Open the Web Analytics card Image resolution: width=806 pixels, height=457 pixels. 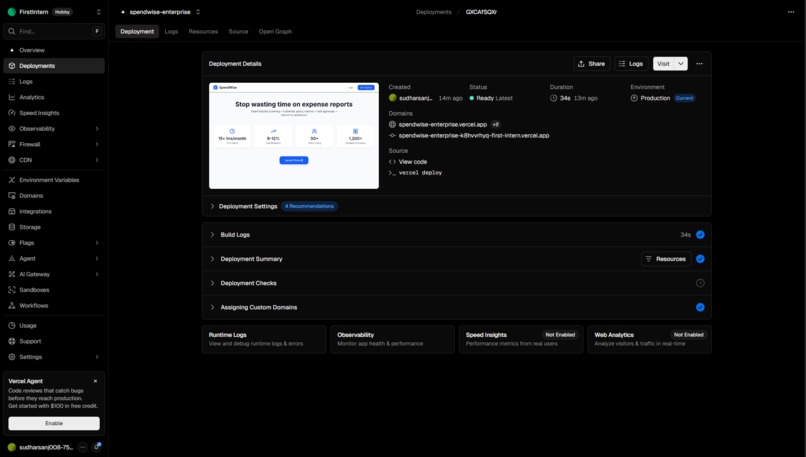tap(649, 339)
